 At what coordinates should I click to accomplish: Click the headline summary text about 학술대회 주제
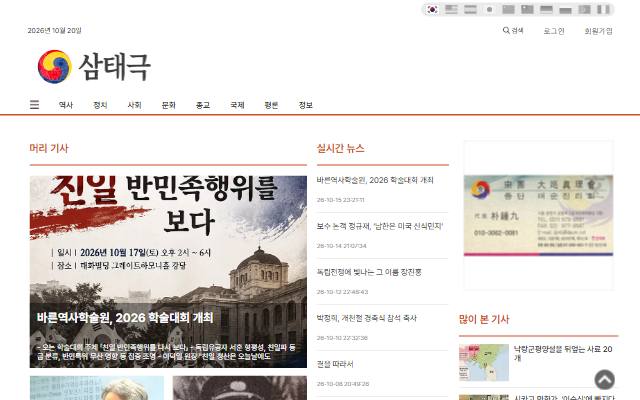167,352
